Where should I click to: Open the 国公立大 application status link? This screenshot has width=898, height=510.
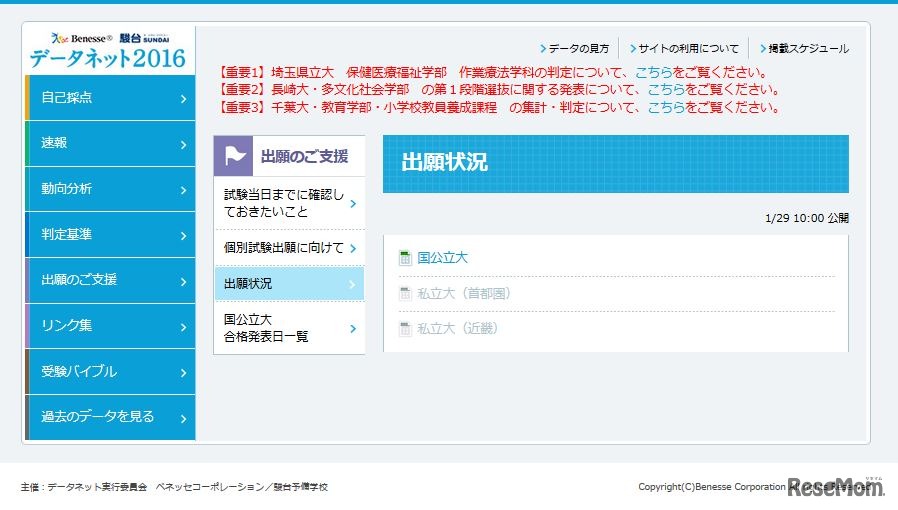pyautogui.click(x=442, y=258)
